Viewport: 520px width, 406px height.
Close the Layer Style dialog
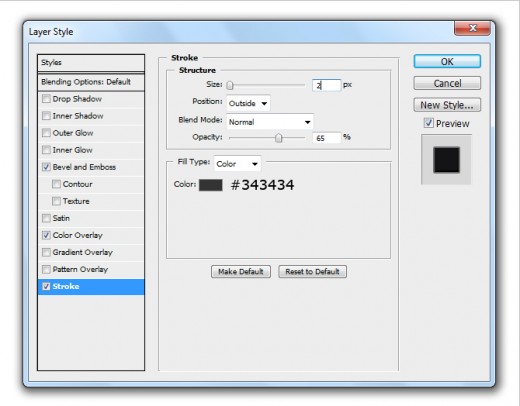tap(472, 28)
